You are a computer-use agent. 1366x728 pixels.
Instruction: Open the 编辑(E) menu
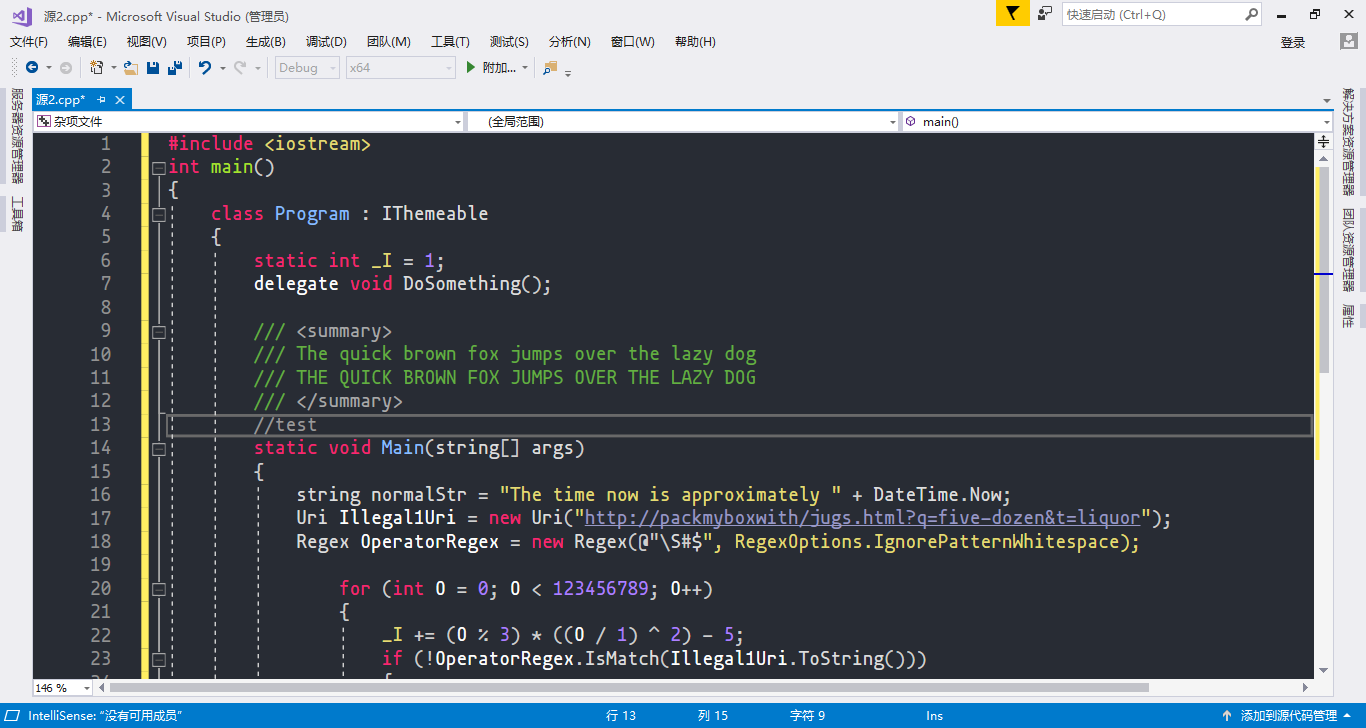pos(87,42)
